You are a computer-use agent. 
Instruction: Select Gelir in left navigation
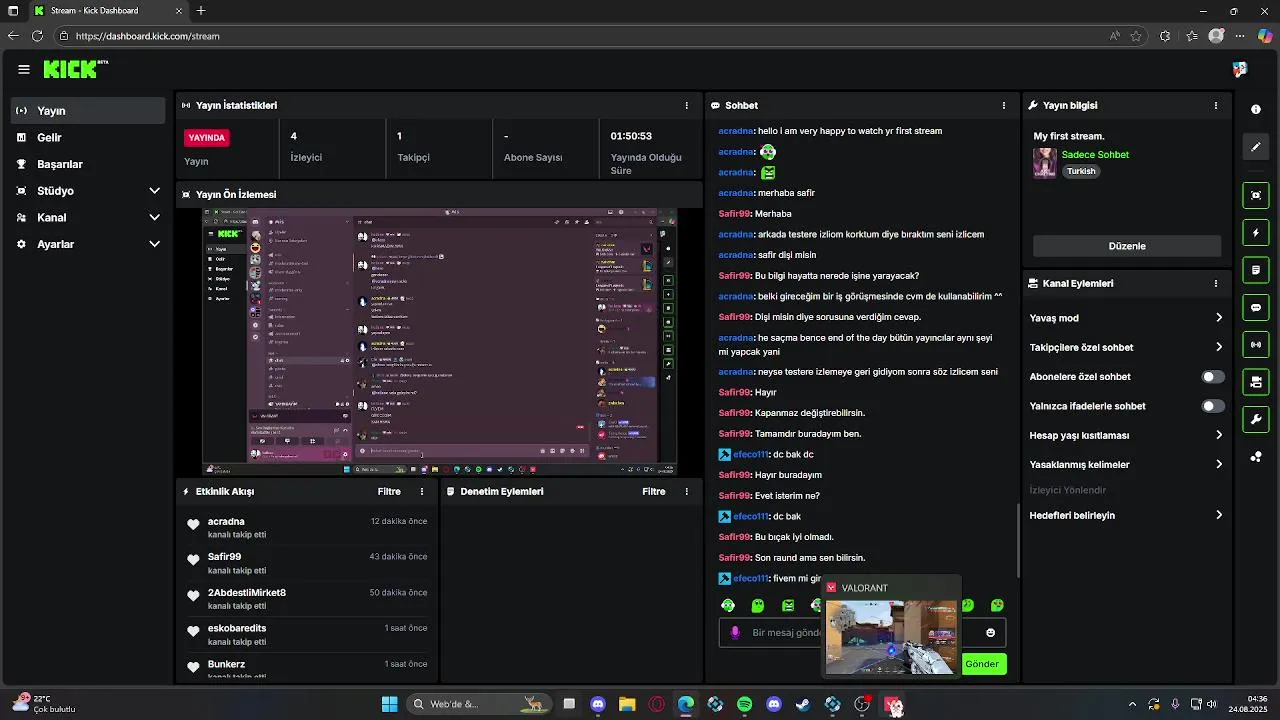pos(88,138)
